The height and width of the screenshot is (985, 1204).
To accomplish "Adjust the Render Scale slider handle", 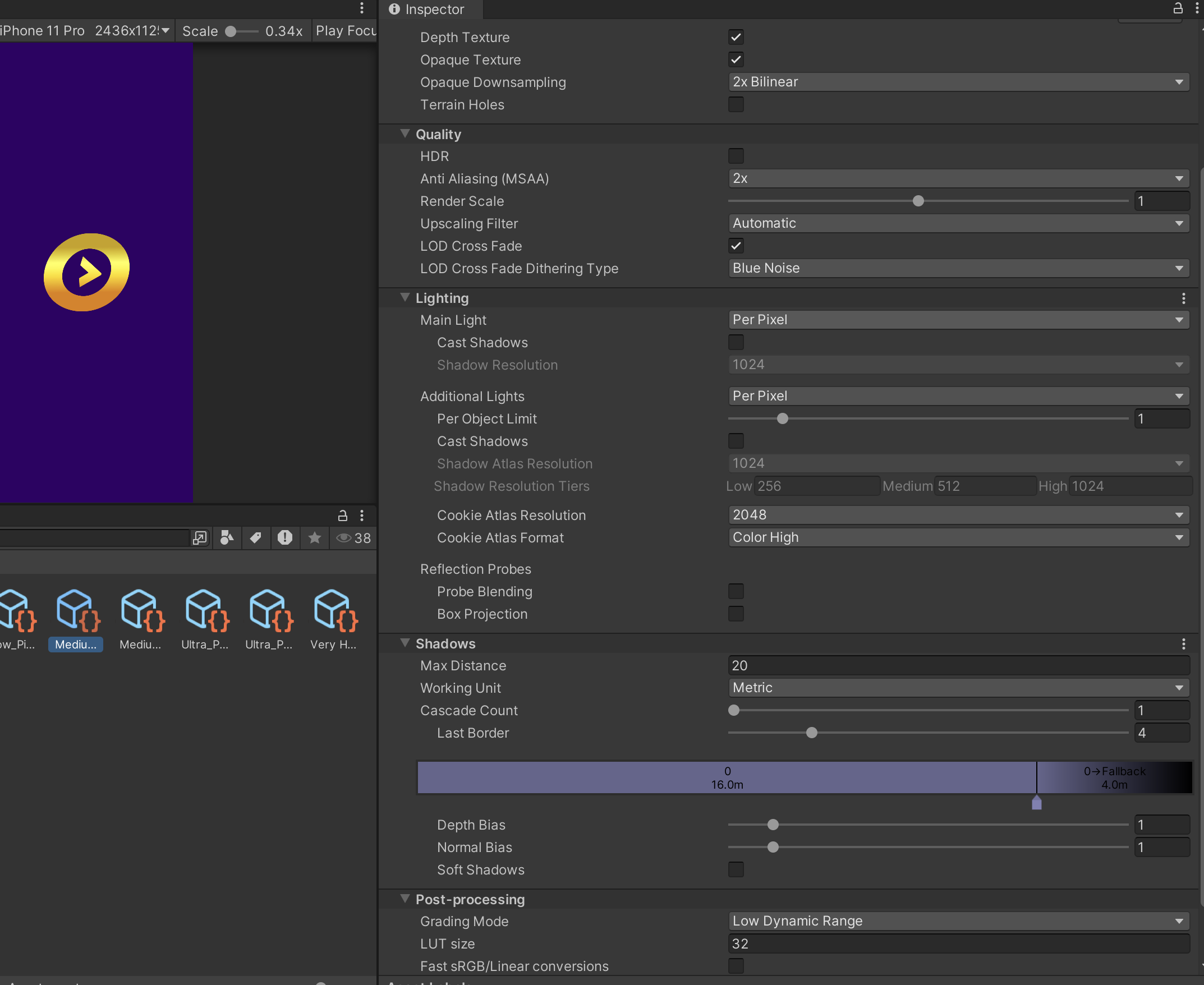I will point(918,200).
